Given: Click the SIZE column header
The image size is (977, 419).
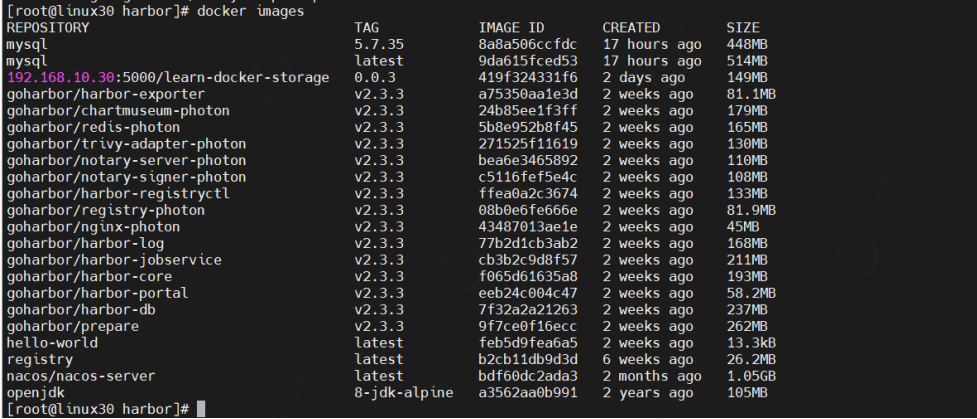Looking at the screenshot, I should coord(743,27).
